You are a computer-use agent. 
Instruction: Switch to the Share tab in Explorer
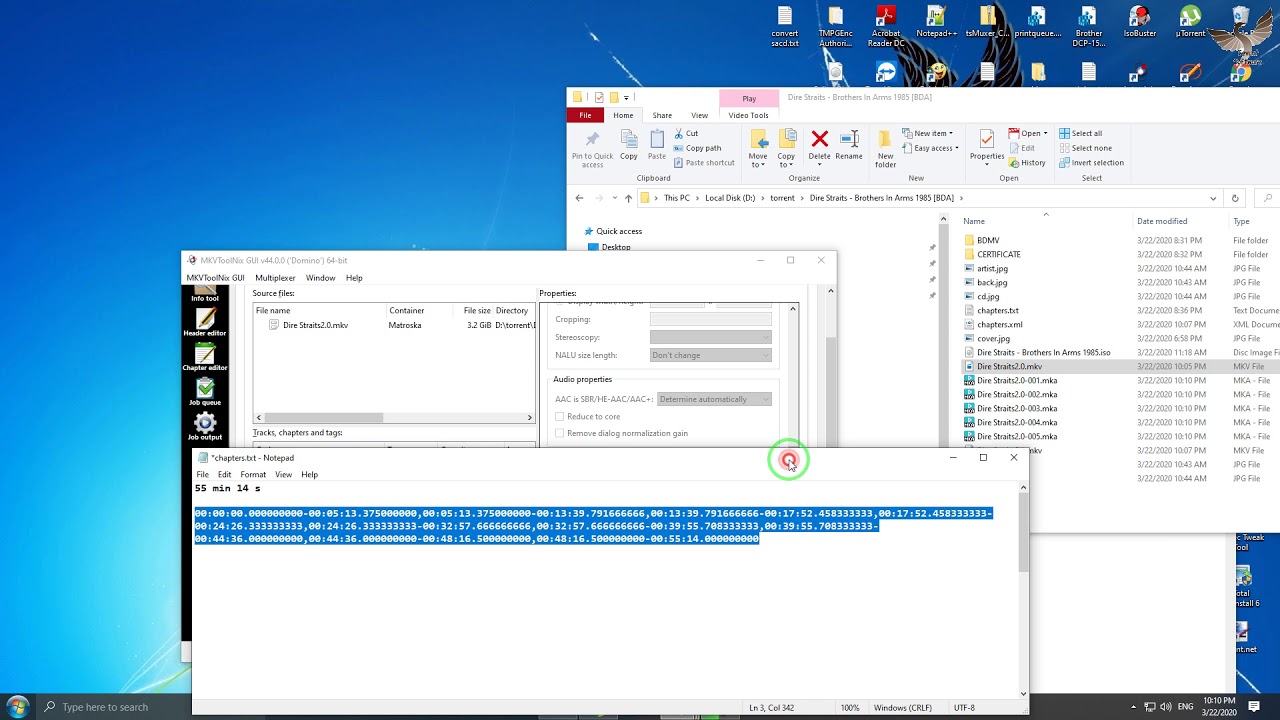[x=662, y=115]
